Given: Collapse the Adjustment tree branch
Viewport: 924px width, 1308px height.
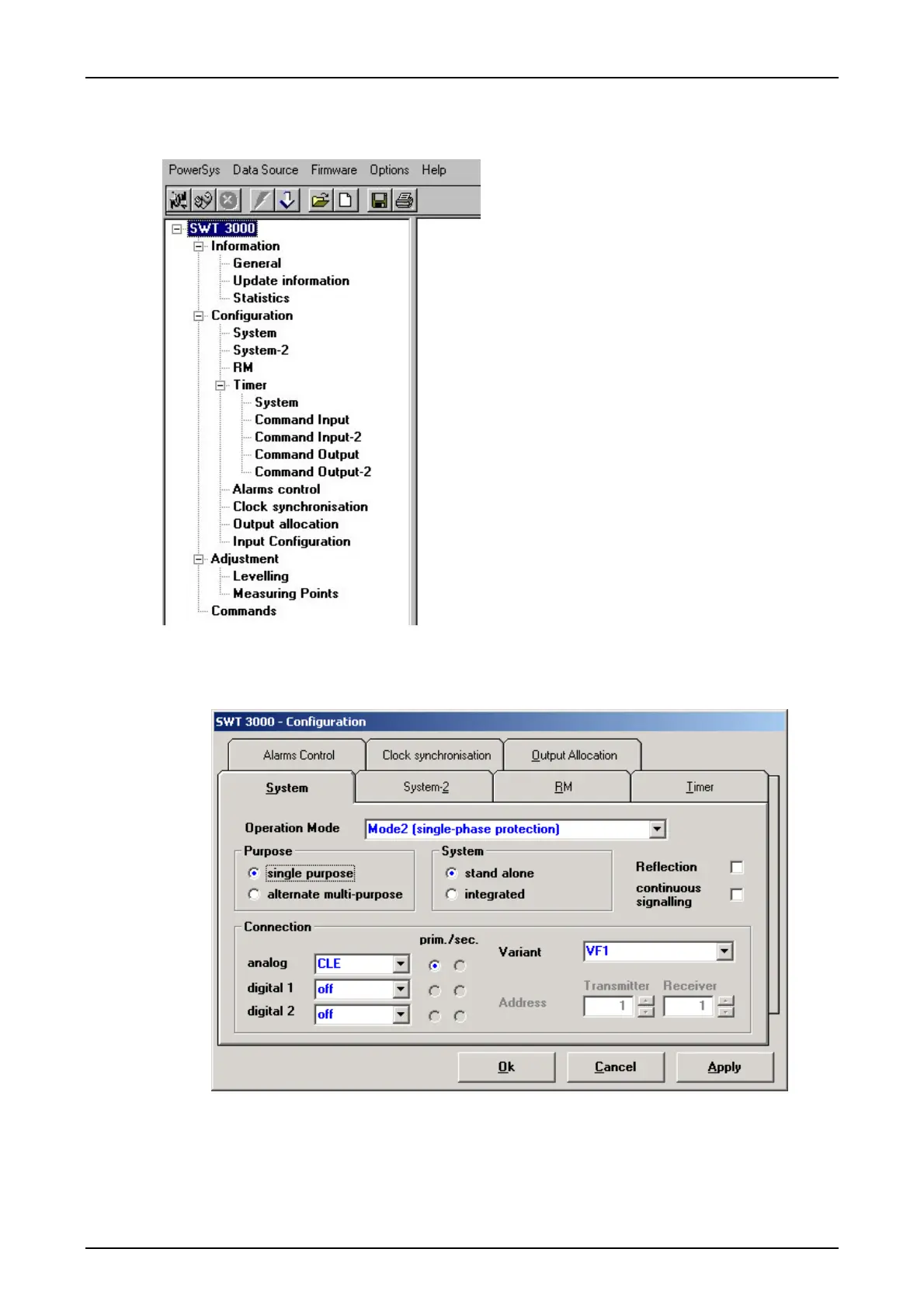Looking at the screenshot, I should pos(199,559).
